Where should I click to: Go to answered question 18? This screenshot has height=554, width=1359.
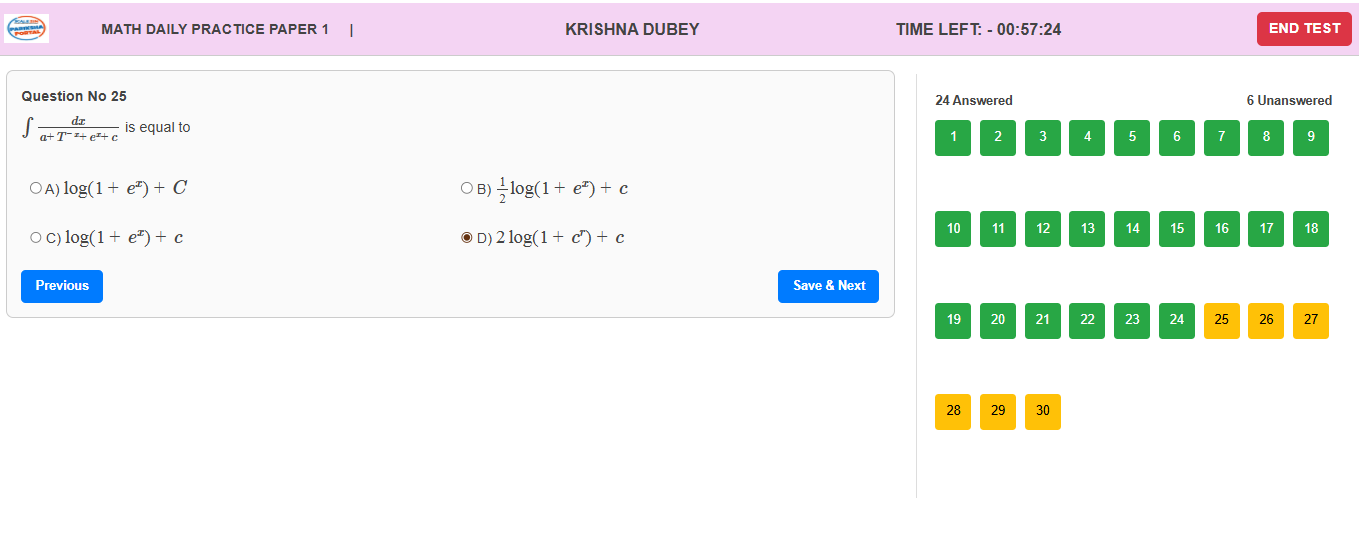point(1311,229)
